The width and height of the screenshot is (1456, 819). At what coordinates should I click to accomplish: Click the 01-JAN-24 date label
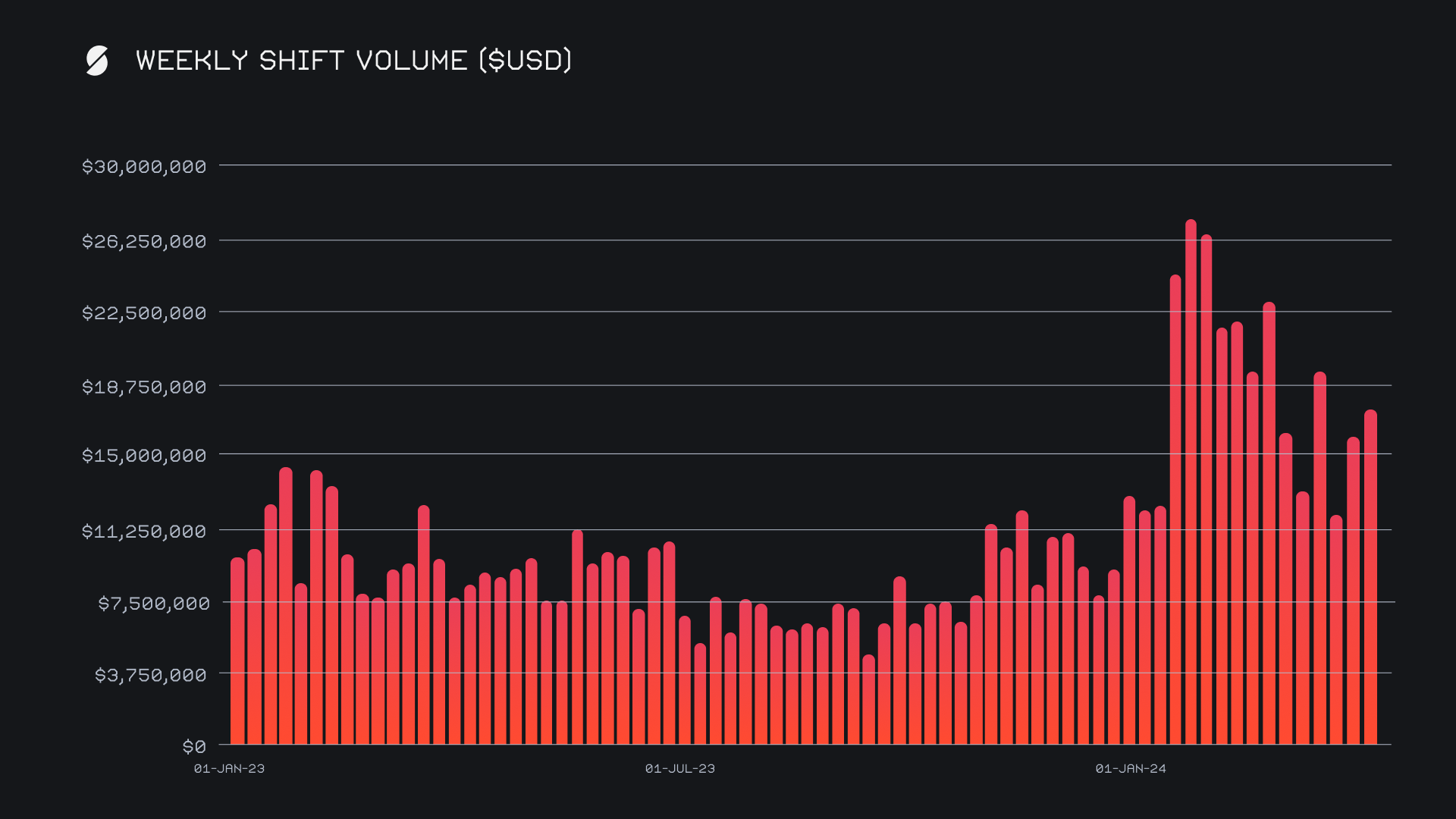[1131, 769]
